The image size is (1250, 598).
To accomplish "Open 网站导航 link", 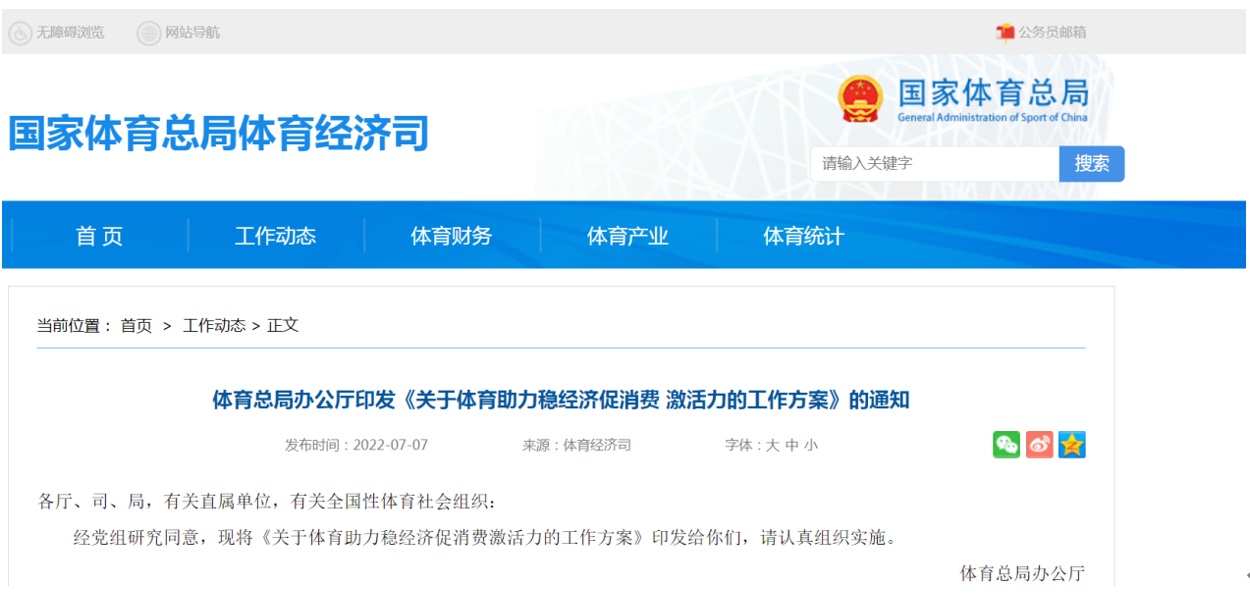I will [x=192, y=33].
